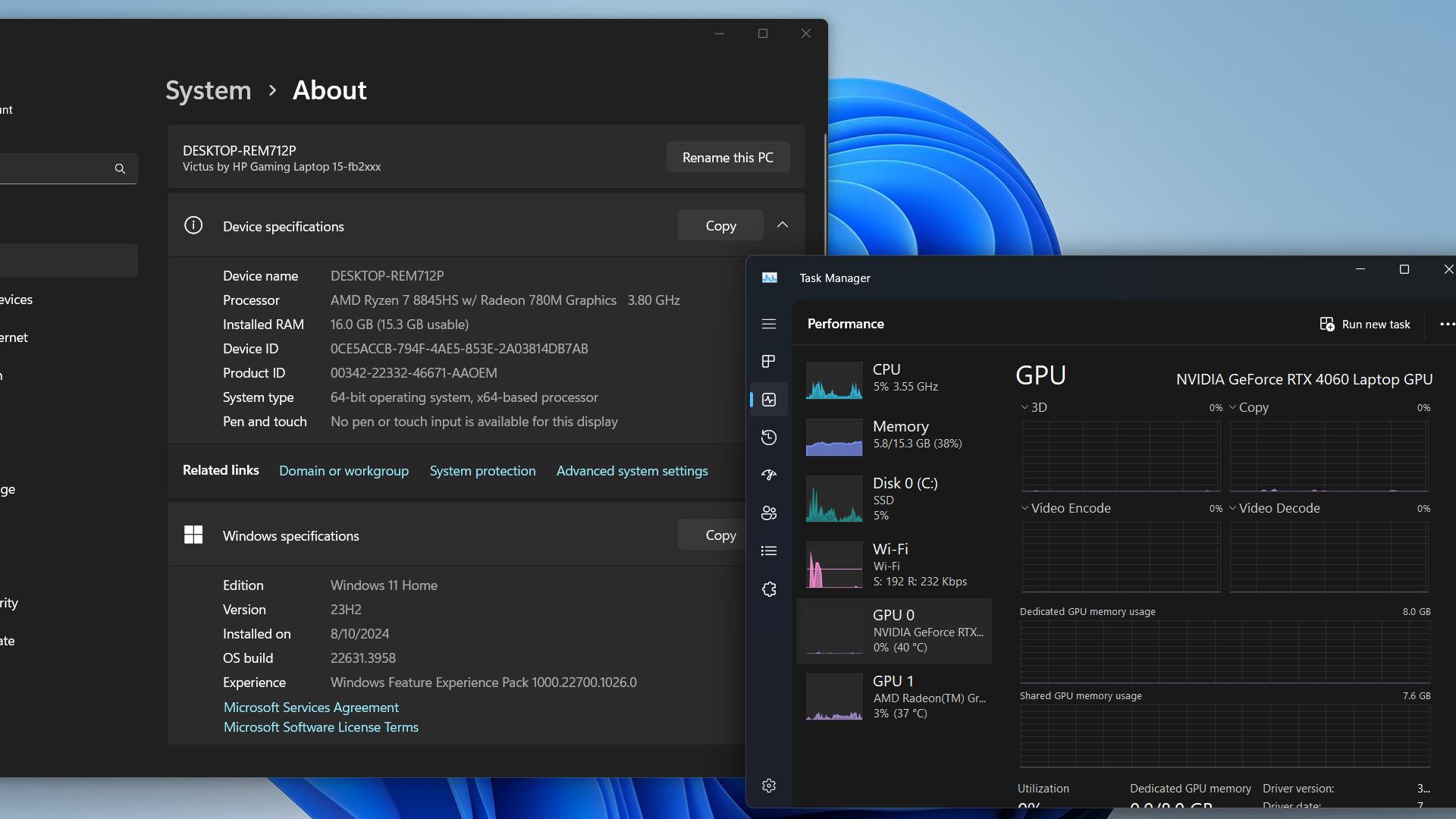Click the Windows logo beside Windows specifications
Image resolution: width=1456 pixels, height=819 pixels.
click(193, 535)
